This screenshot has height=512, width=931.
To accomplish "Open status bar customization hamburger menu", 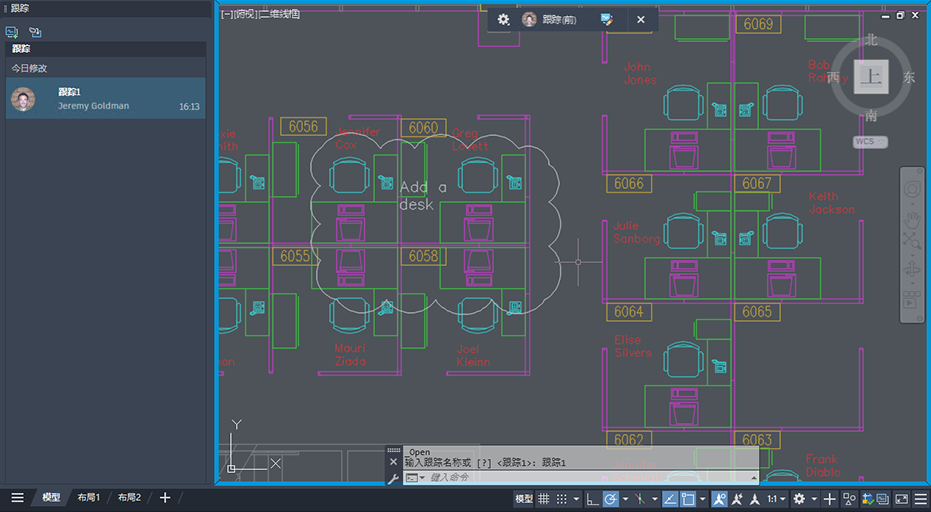I will pos(920,499).
